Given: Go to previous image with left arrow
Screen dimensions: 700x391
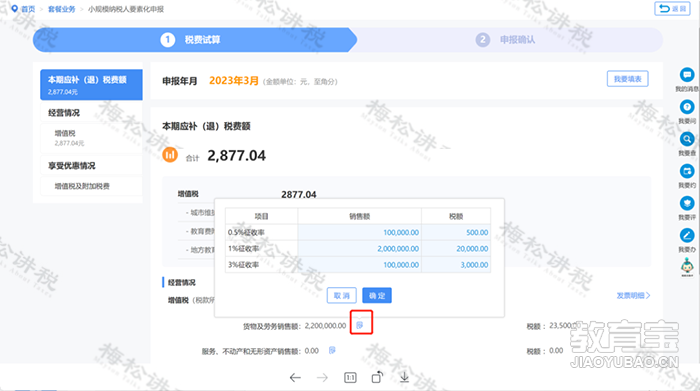Looking at the screenshot, I should tap(295, 378).
